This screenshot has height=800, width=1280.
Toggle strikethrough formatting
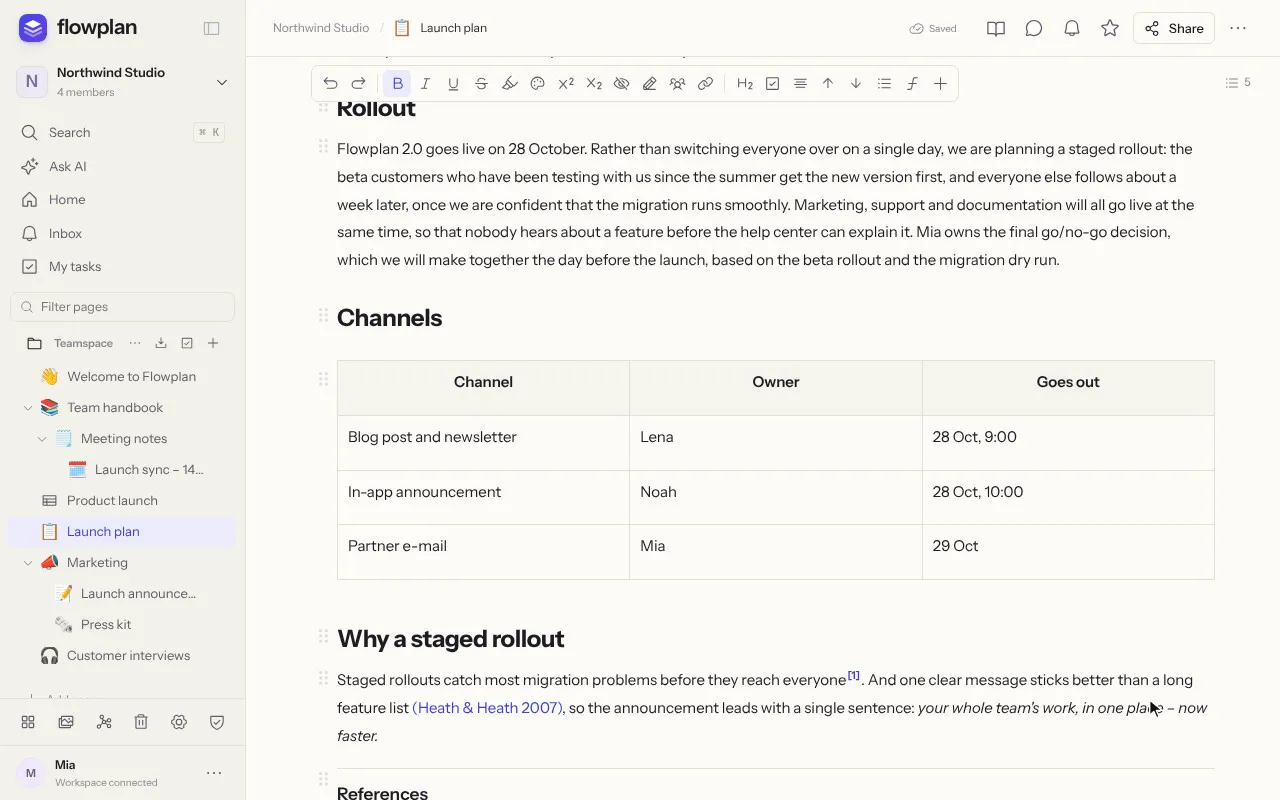481,84
